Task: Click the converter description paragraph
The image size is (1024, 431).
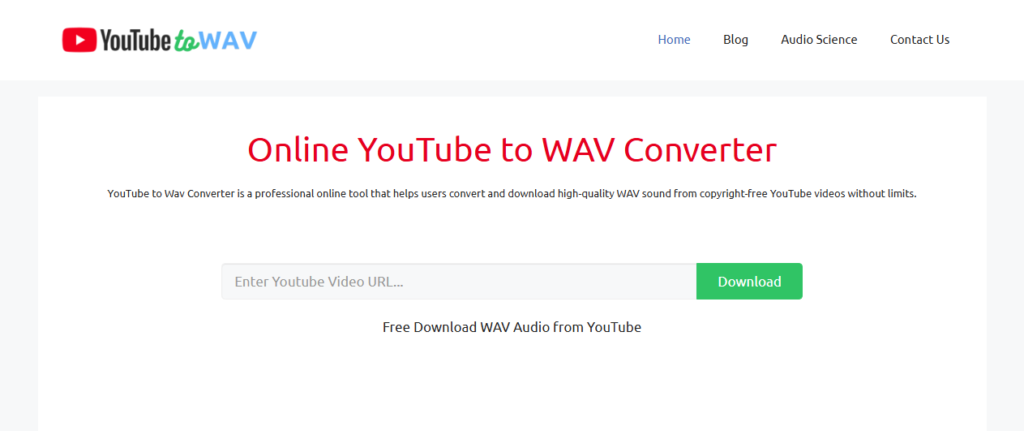Action: point(512,194)
